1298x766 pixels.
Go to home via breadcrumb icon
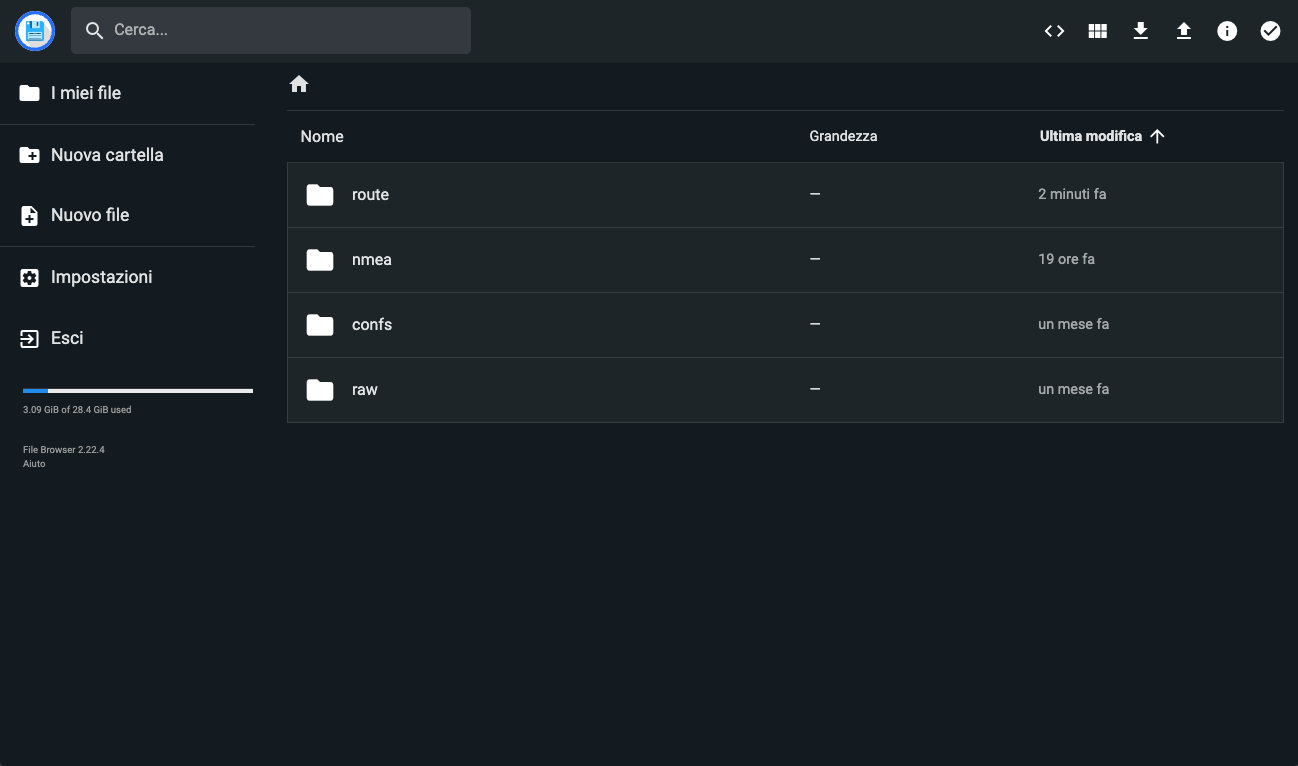(x=299, y=85)
